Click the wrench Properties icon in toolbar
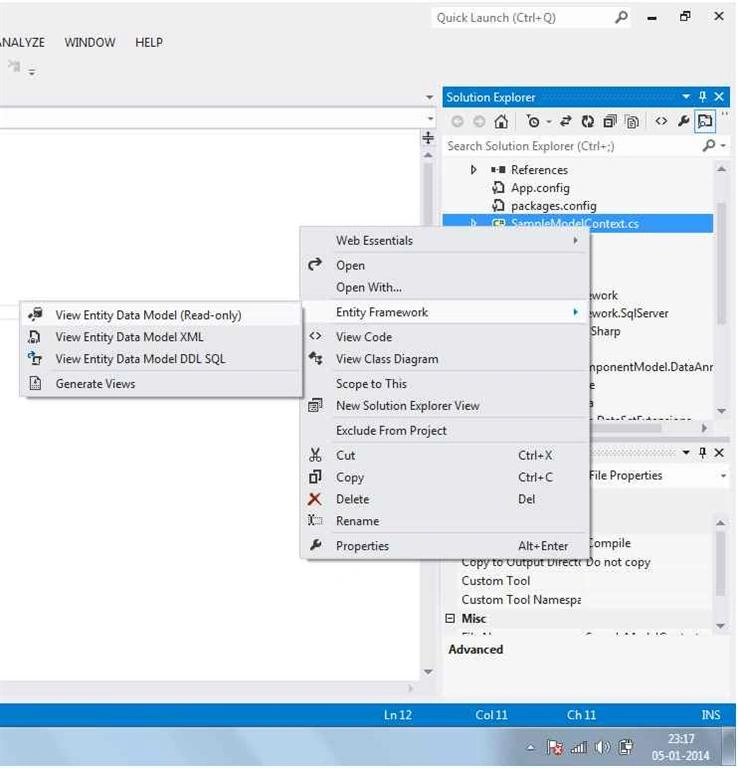The image size is (738, 768). click(x=683, y=121)
